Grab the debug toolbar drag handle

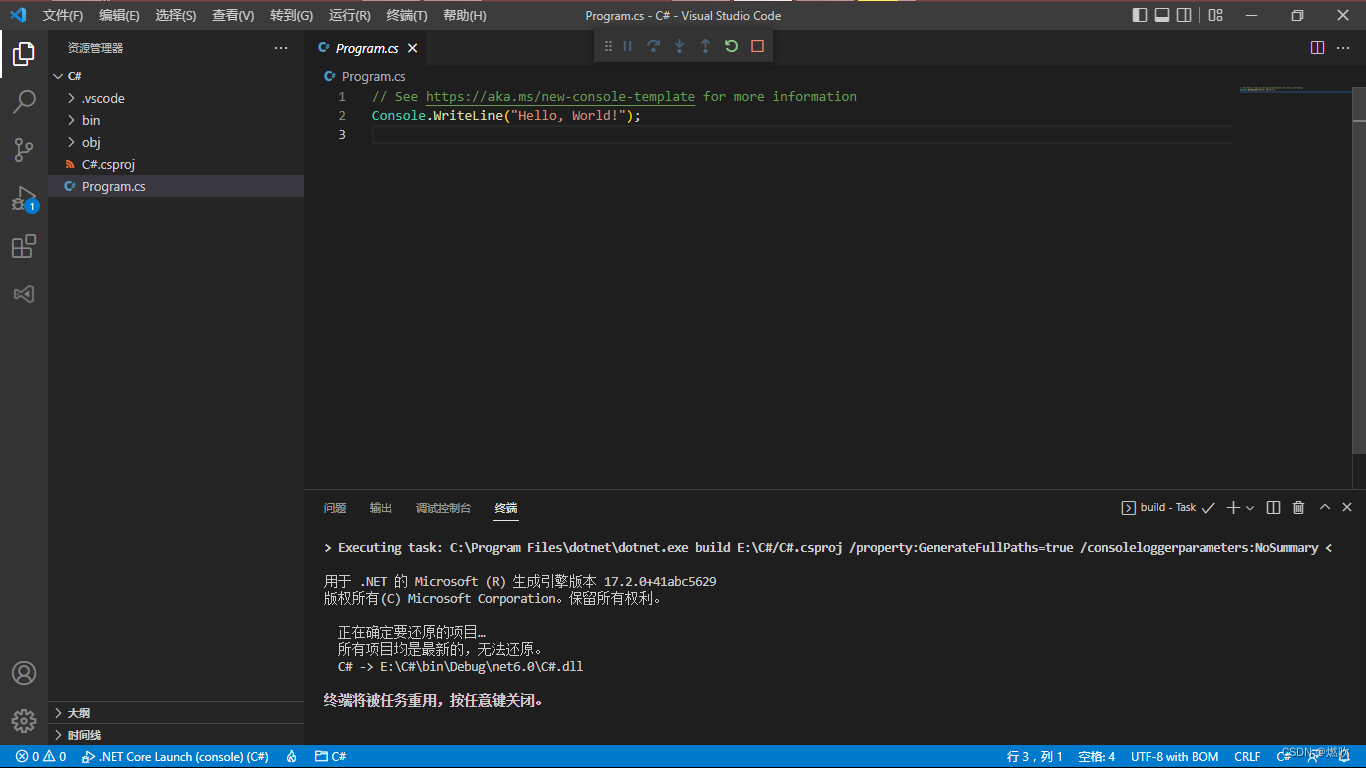pos(607,46)
